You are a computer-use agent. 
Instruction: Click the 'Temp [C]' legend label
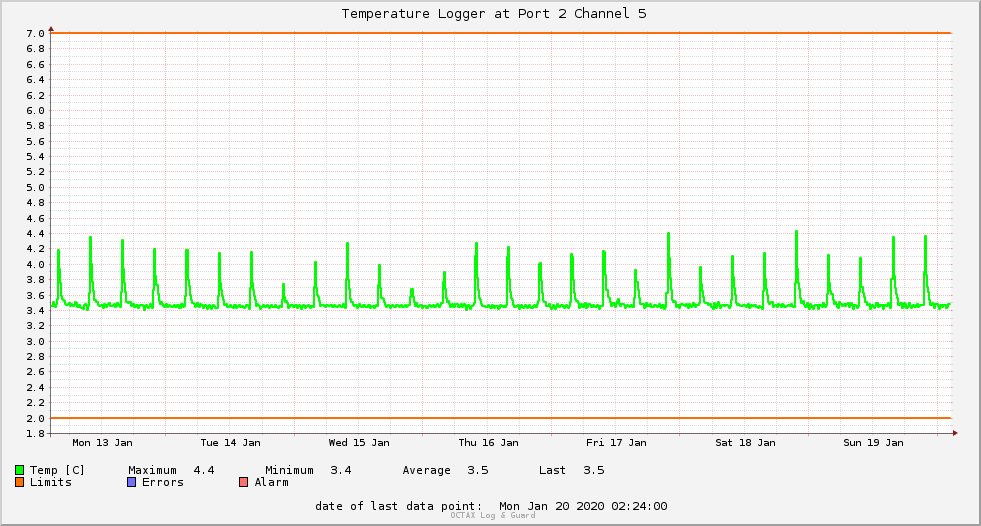click(57, 470)
